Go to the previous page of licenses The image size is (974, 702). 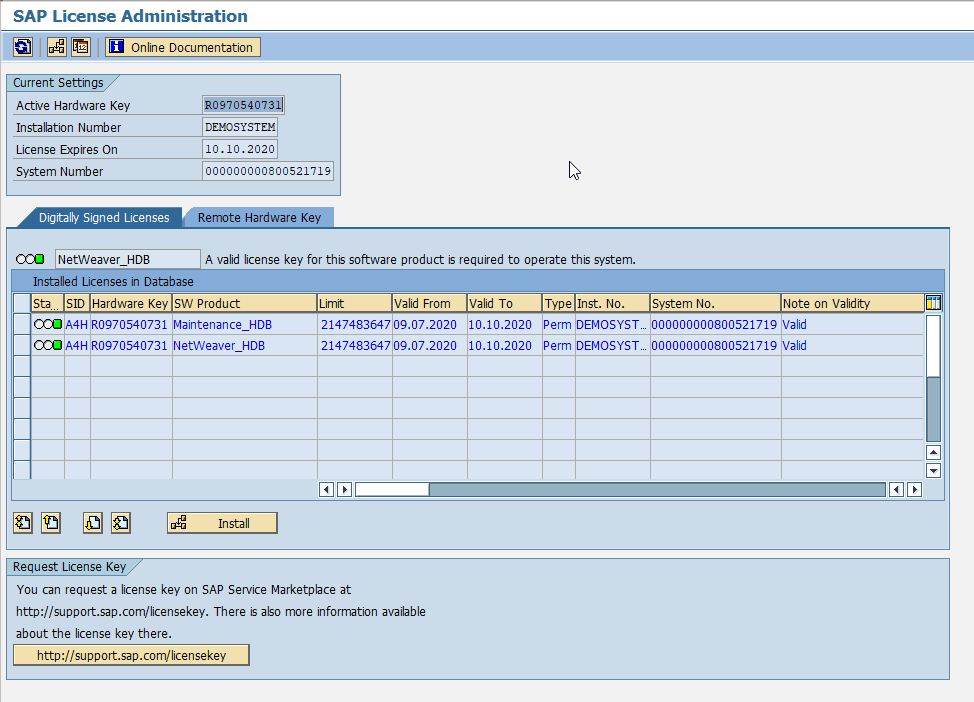click(x=51, y=523)
